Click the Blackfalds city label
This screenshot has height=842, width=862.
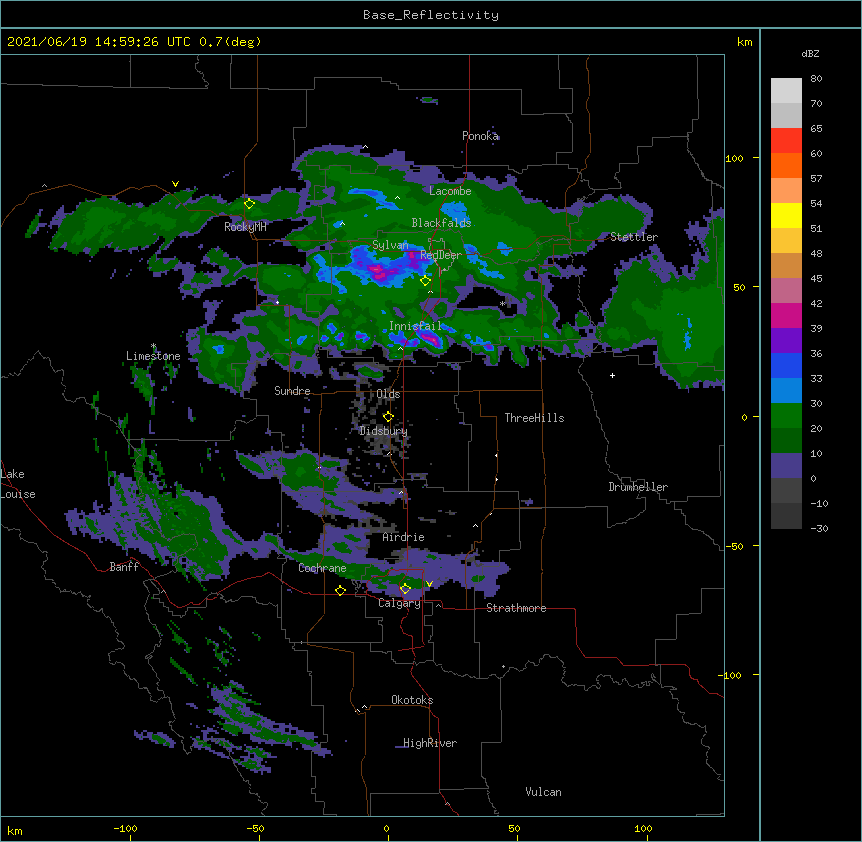441,223
